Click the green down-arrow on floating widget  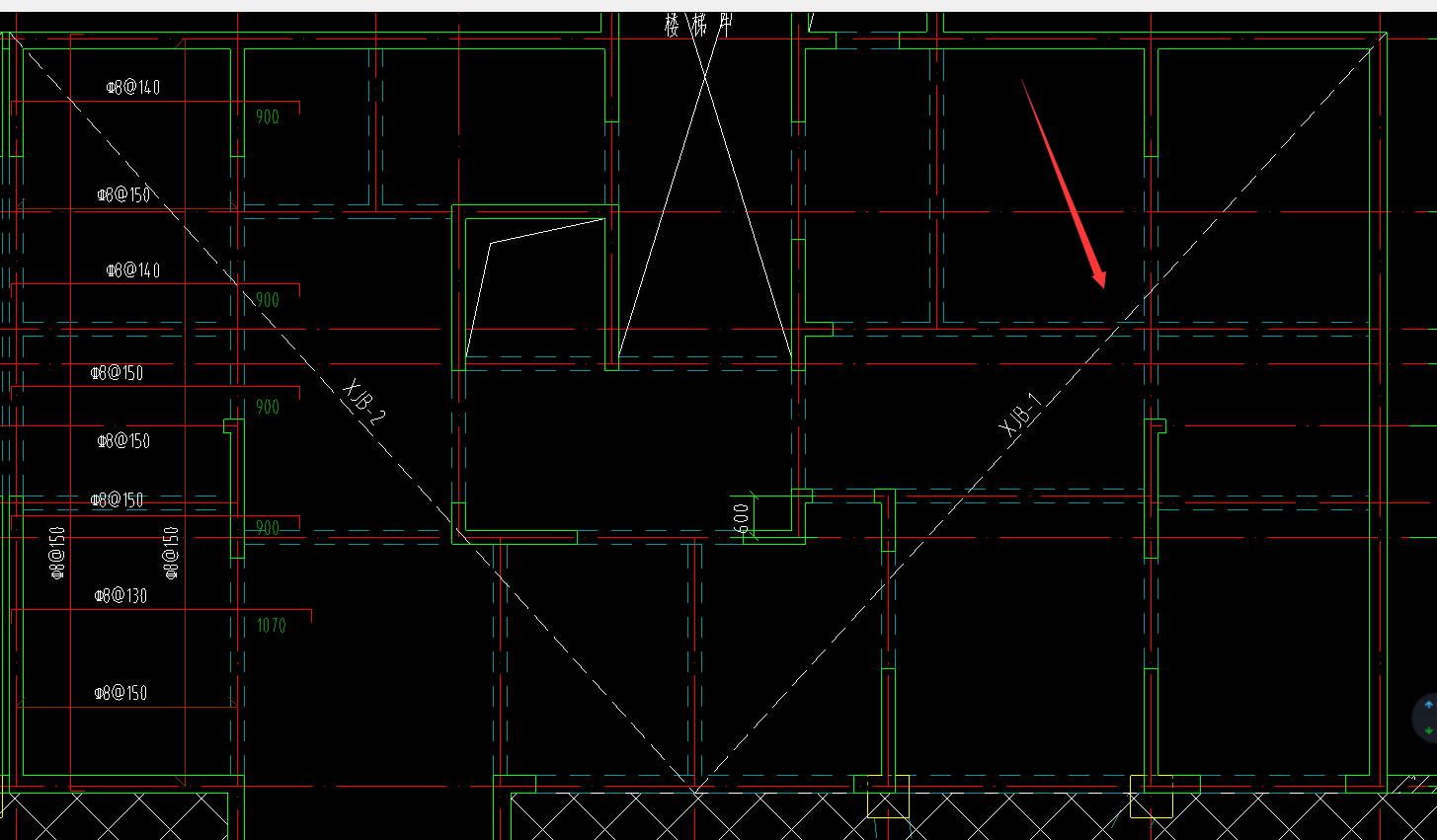click(x=1429, y=729)
